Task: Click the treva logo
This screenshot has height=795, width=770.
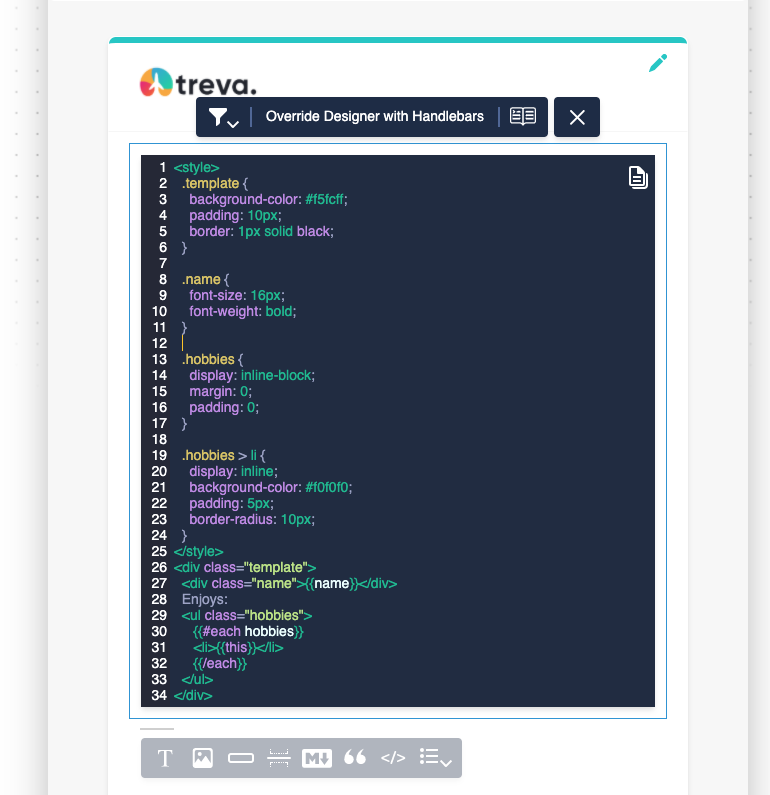Action: coord(198,83)
